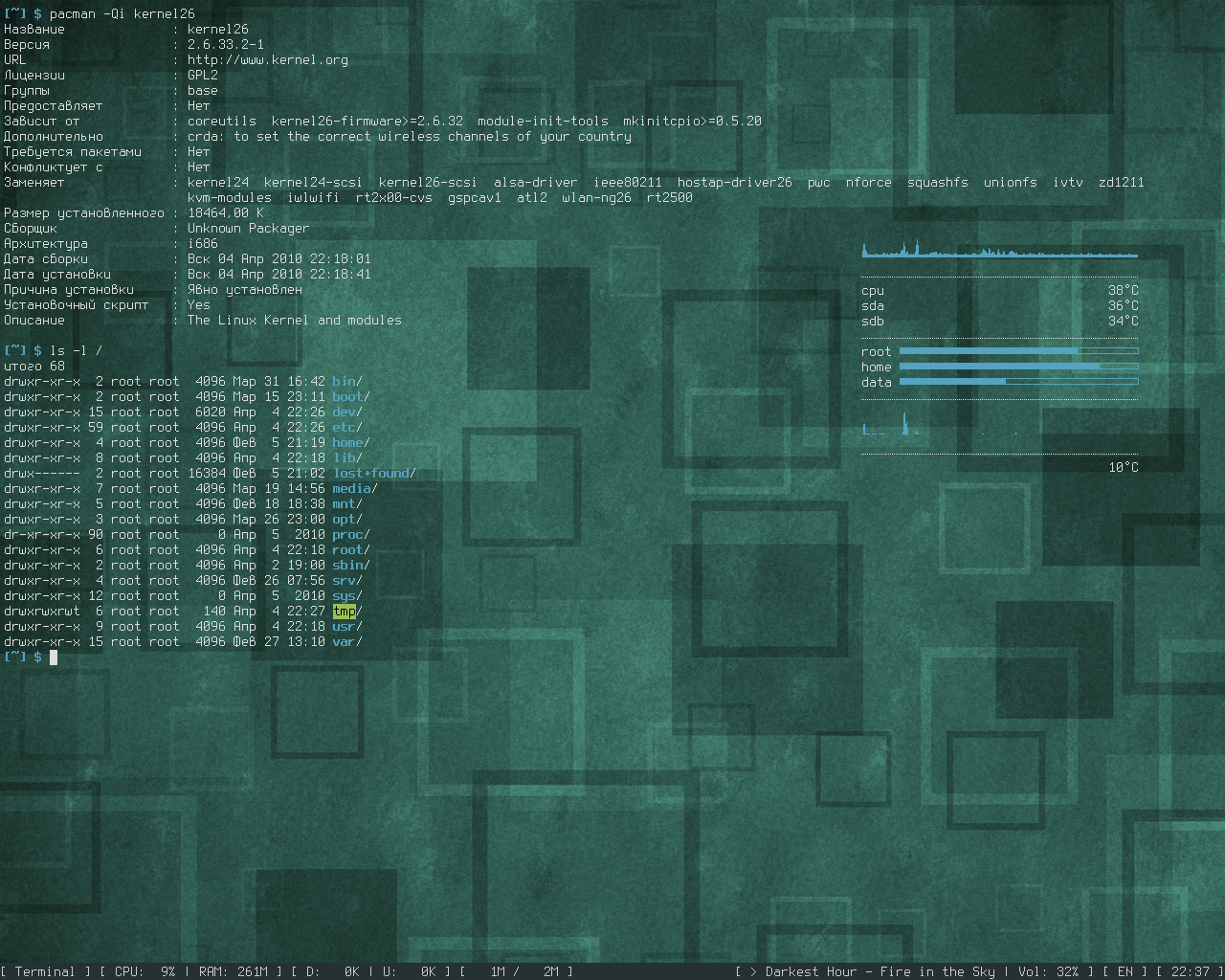Image resolution: width=1225 pixels, height=980 pixels.
Task: Click the data disk usage bar
Action: (x=1019, y=382)
